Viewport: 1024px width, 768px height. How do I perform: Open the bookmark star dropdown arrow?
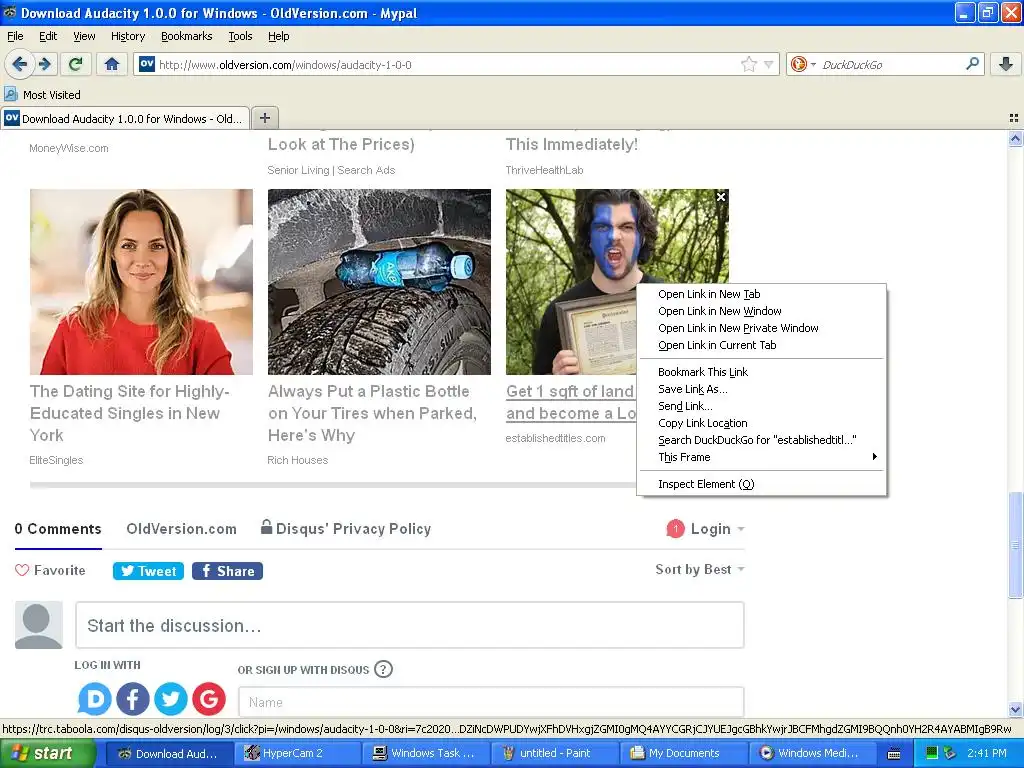click(769, 64)
